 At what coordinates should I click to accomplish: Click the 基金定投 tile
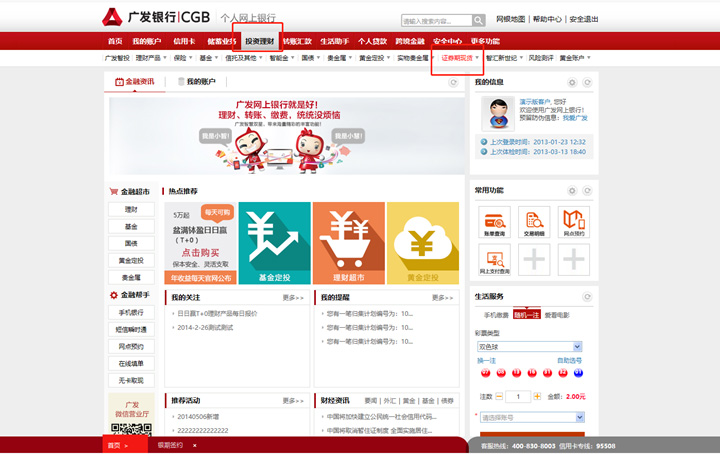tap(273, 243)
